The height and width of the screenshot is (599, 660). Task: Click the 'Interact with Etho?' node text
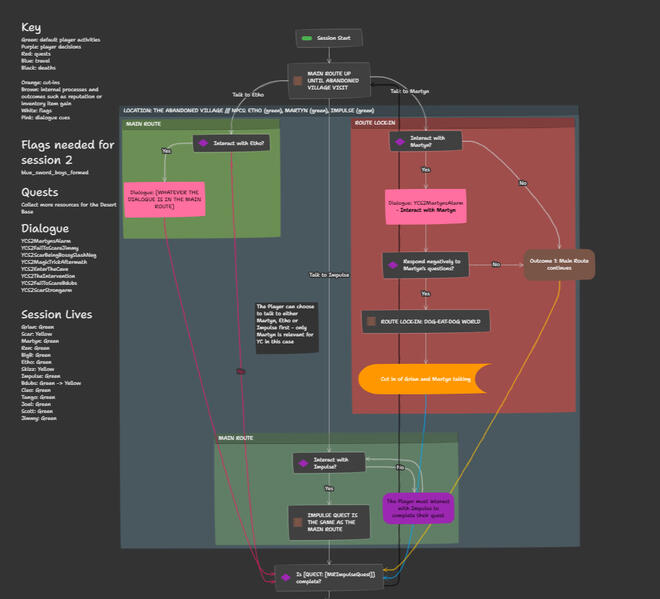point(239,143)
